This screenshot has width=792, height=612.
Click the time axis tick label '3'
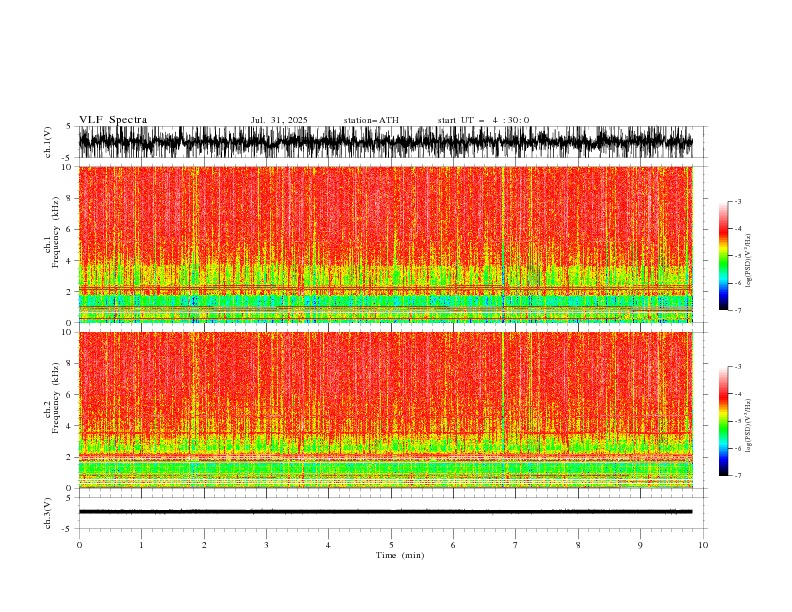[266, 545]
